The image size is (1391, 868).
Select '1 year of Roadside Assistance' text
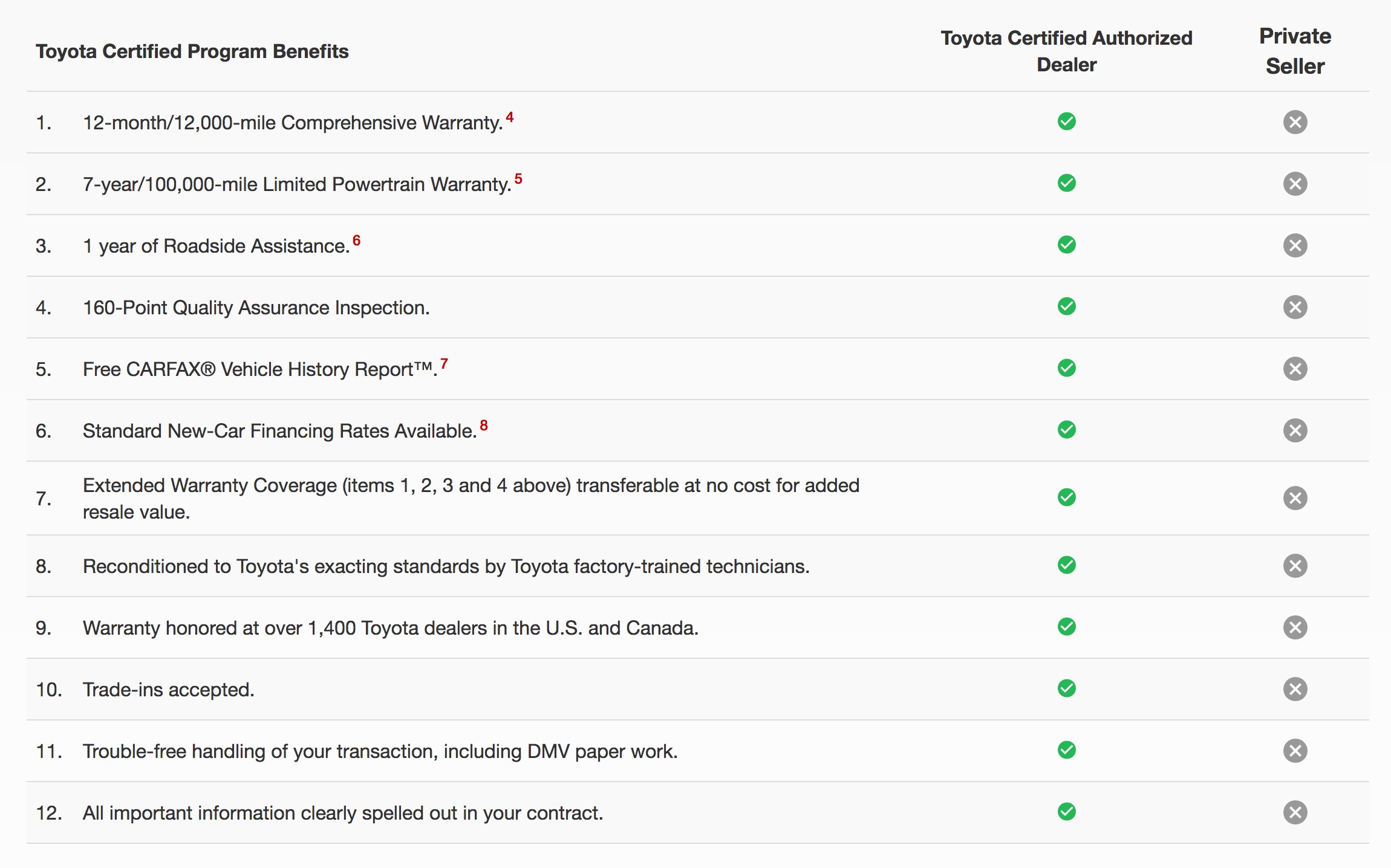(217, 246)
